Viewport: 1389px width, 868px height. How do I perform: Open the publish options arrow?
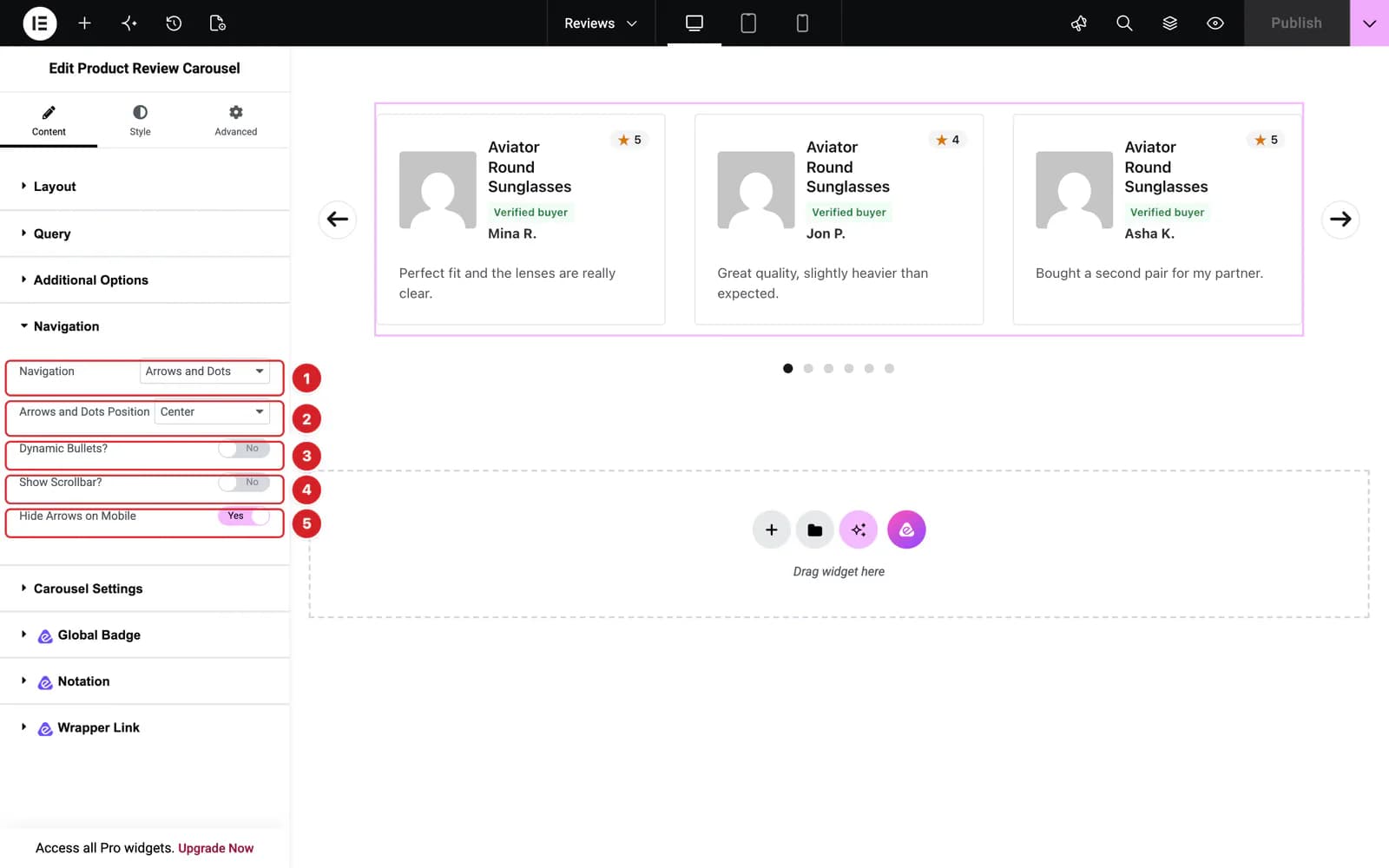(x=1369, y=23)
